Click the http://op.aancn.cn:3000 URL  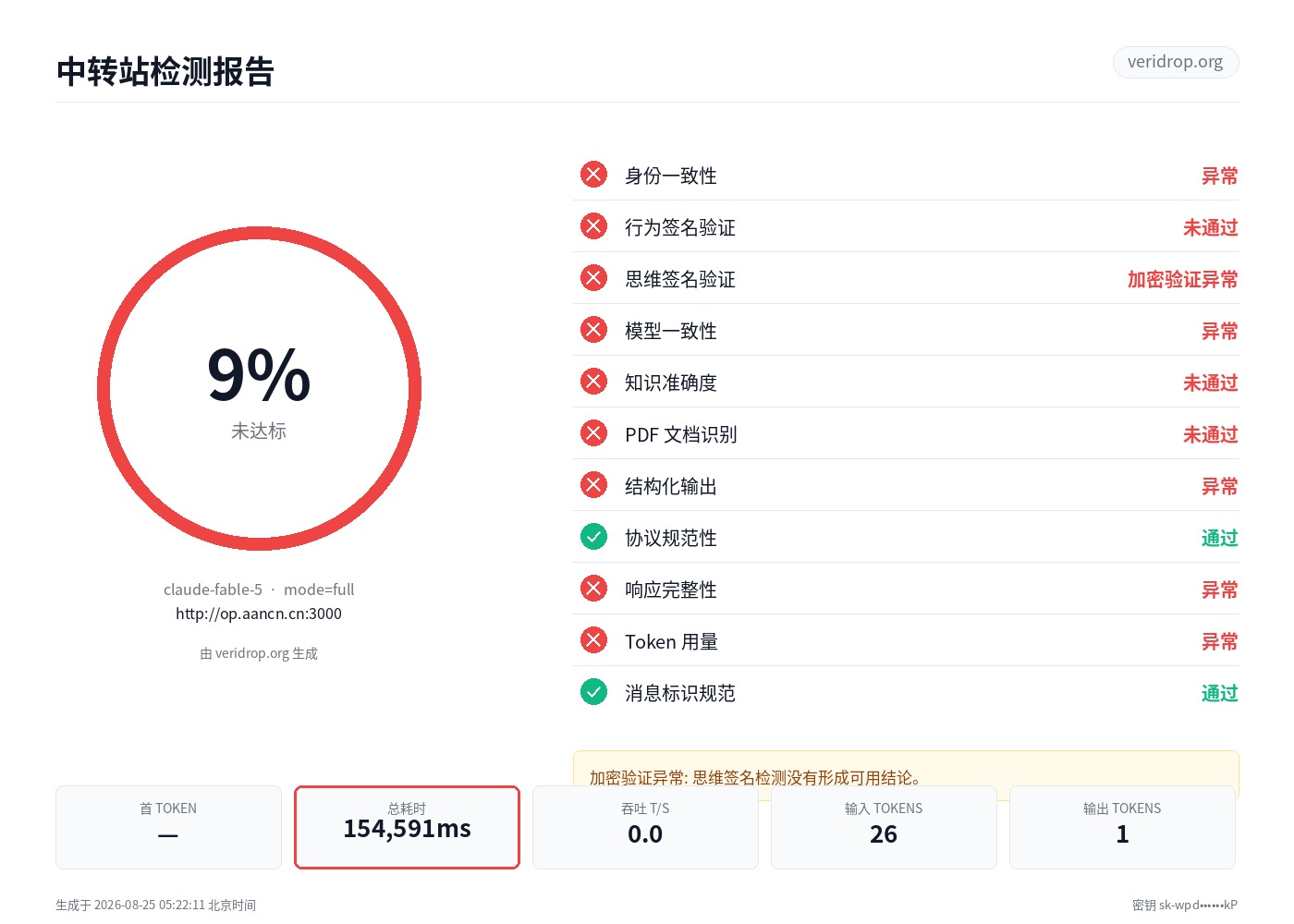(x=259, y=614)
